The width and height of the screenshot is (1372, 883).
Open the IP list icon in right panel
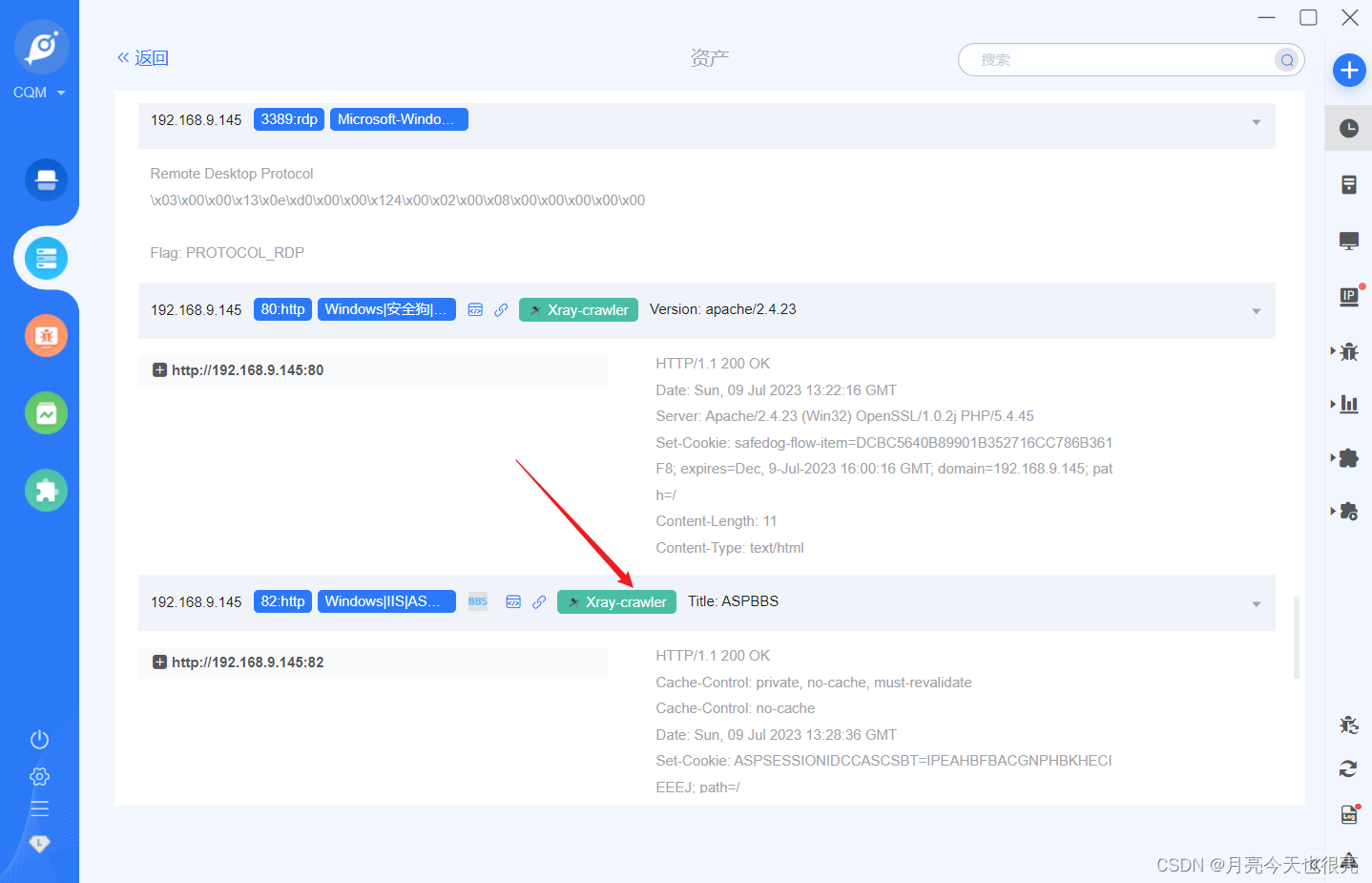click(x=1349, y=296)
